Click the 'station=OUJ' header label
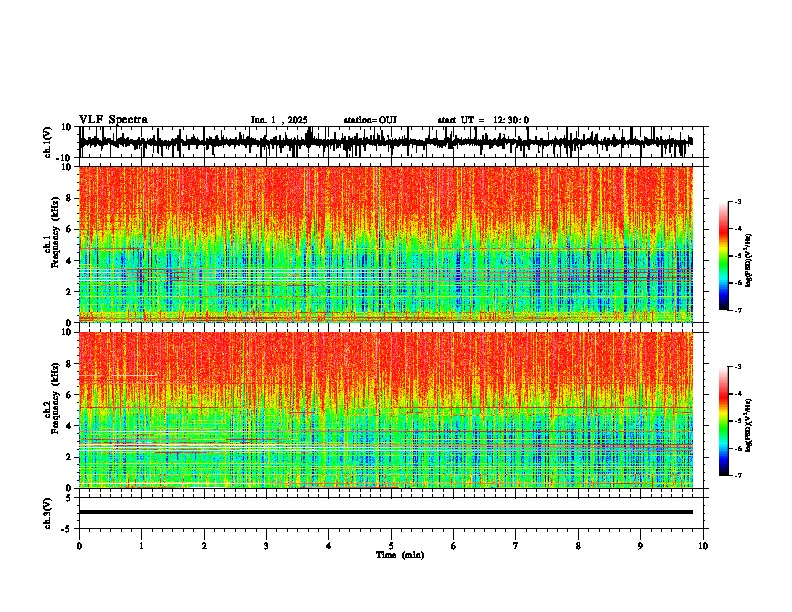The height and width of the screenshot is (612, 792). [x=370, y=120]
